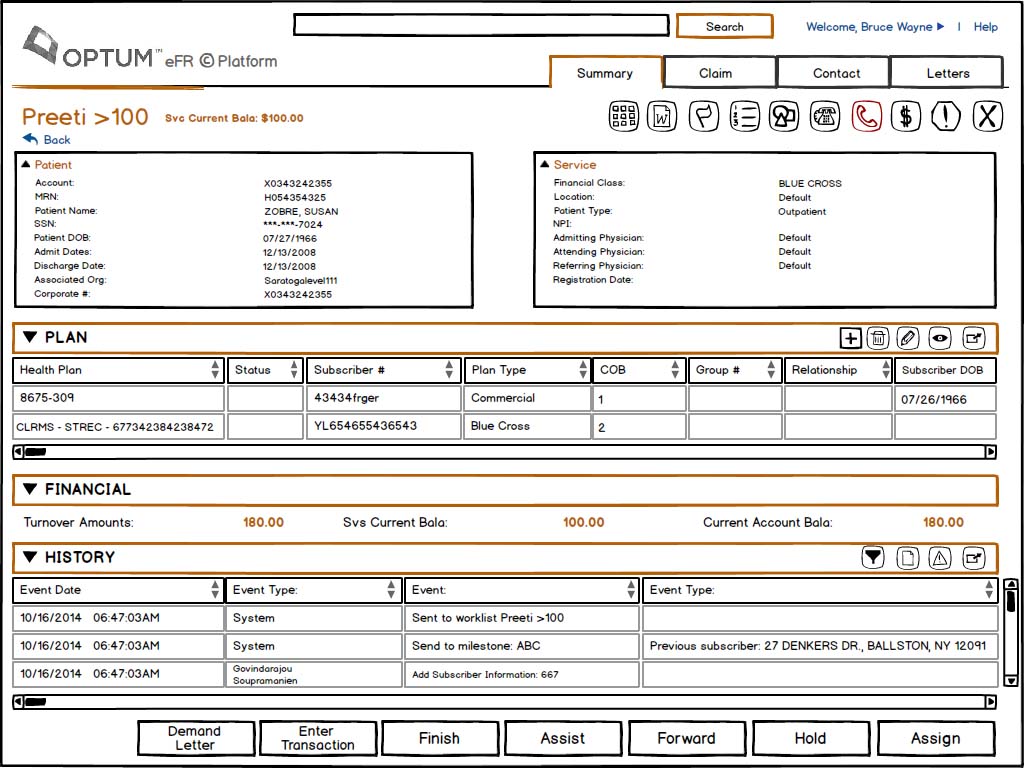Open the History filter funnel icon

pyautogui.click(x=874, y=558)
